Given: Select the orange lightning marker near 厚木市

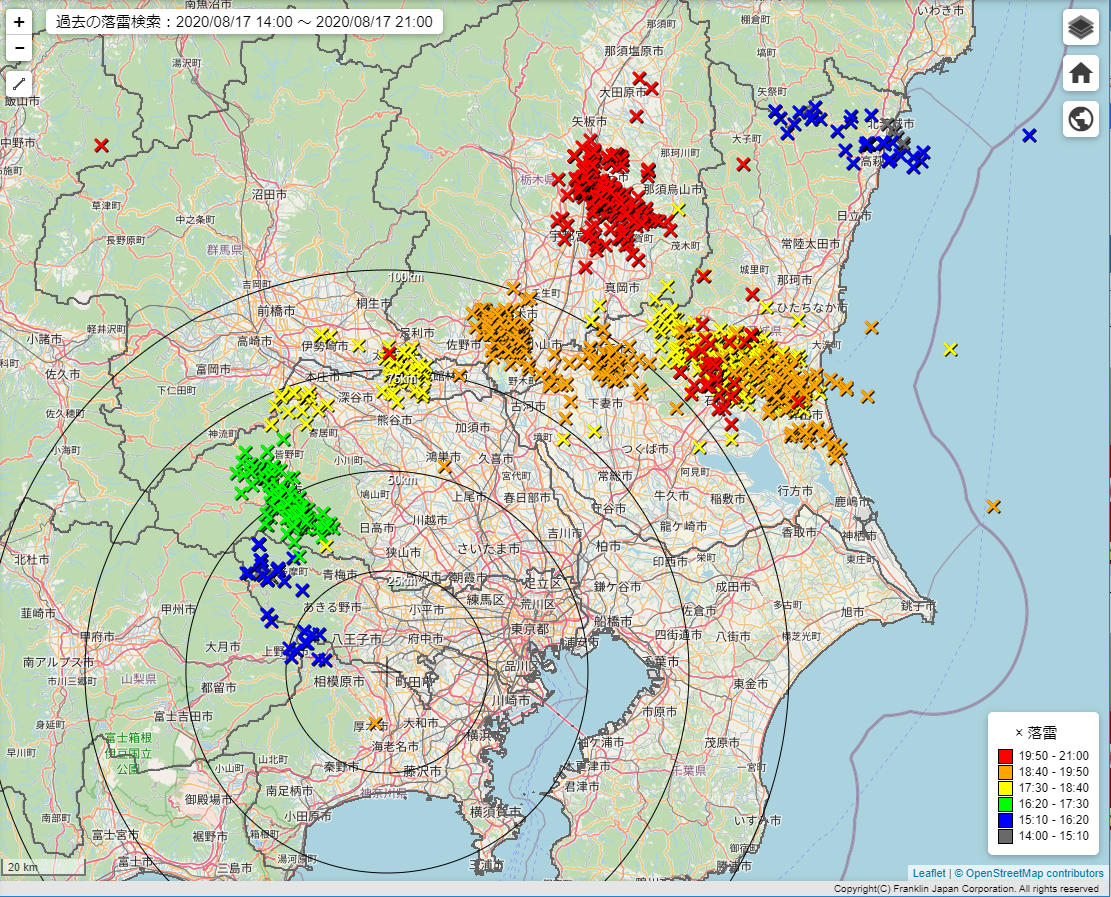Looking at the screenshot, I should pos(375,722).
